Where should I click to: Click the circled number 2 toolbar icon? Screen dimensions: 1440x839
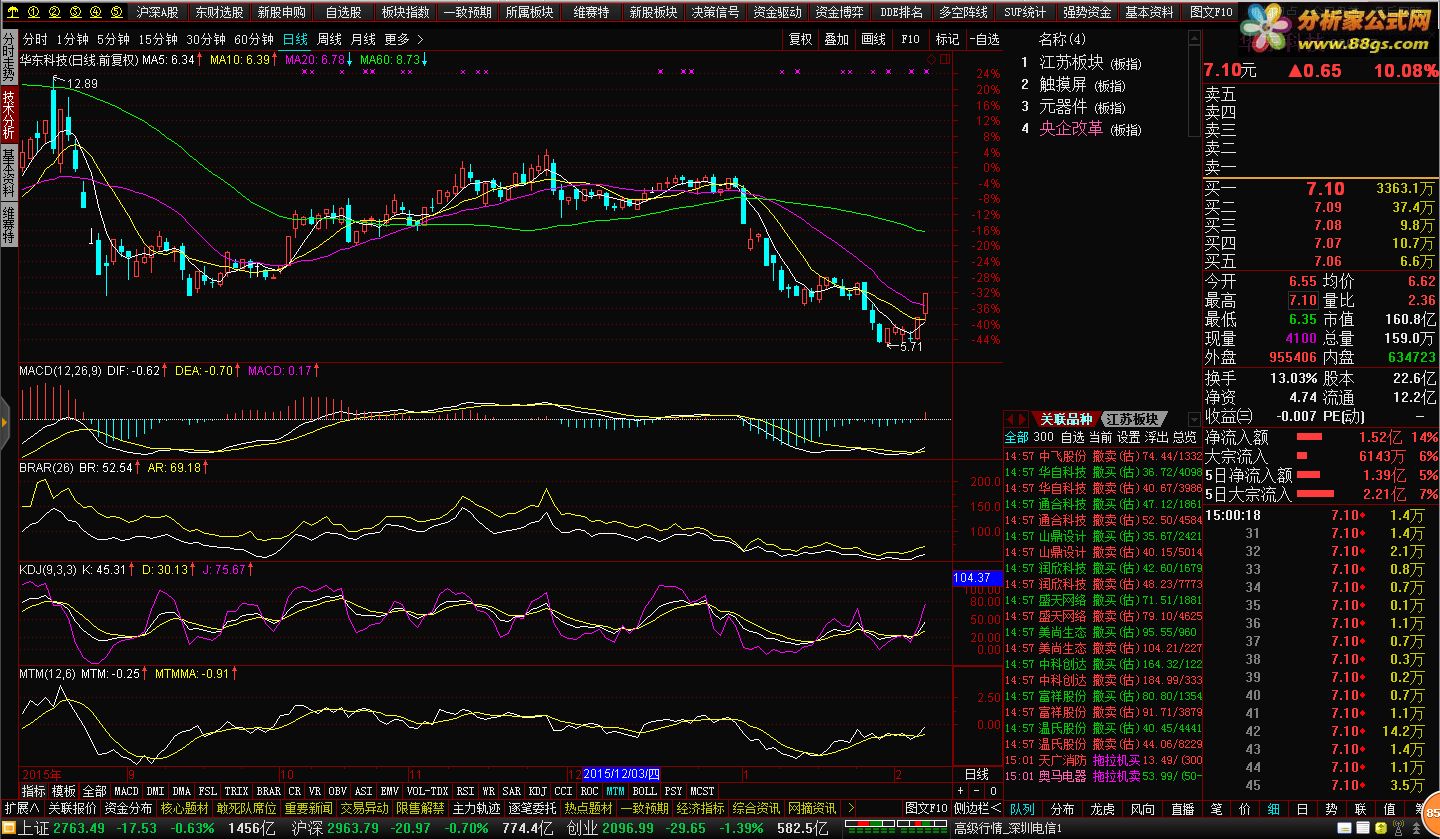point(53,12)
